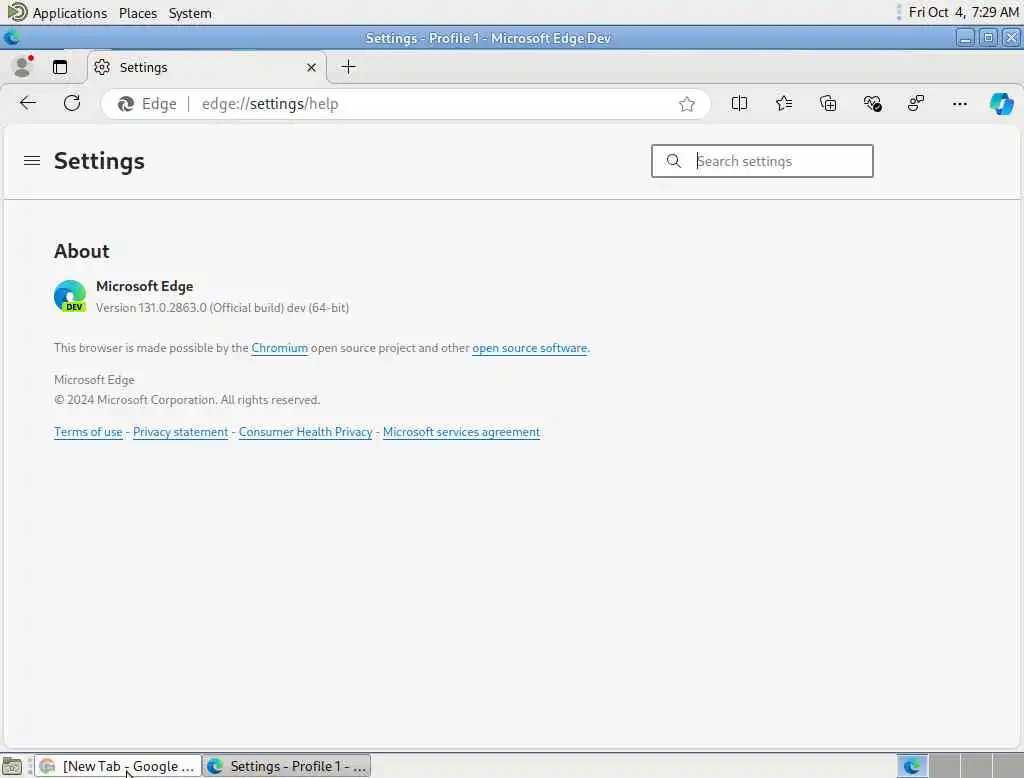Click the Microsoft Edge Dev logo

[x=70, y=296]
